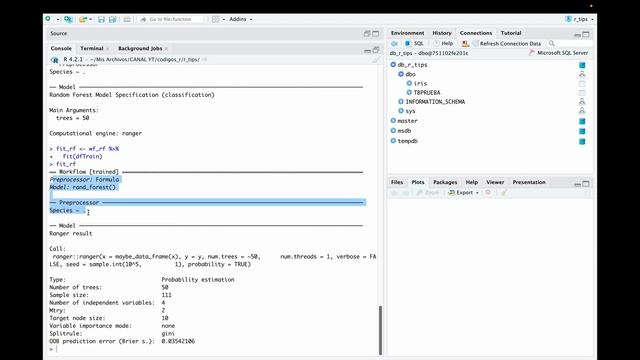The width and height of the screenshot is (640, 360).
Task: Select the Connections tab
Action: 476,33
